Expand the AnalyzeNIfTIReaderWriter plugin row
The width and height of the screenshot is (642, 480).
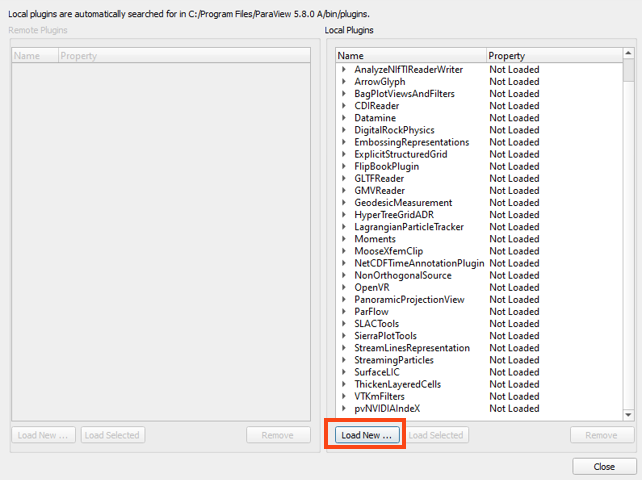344,70
